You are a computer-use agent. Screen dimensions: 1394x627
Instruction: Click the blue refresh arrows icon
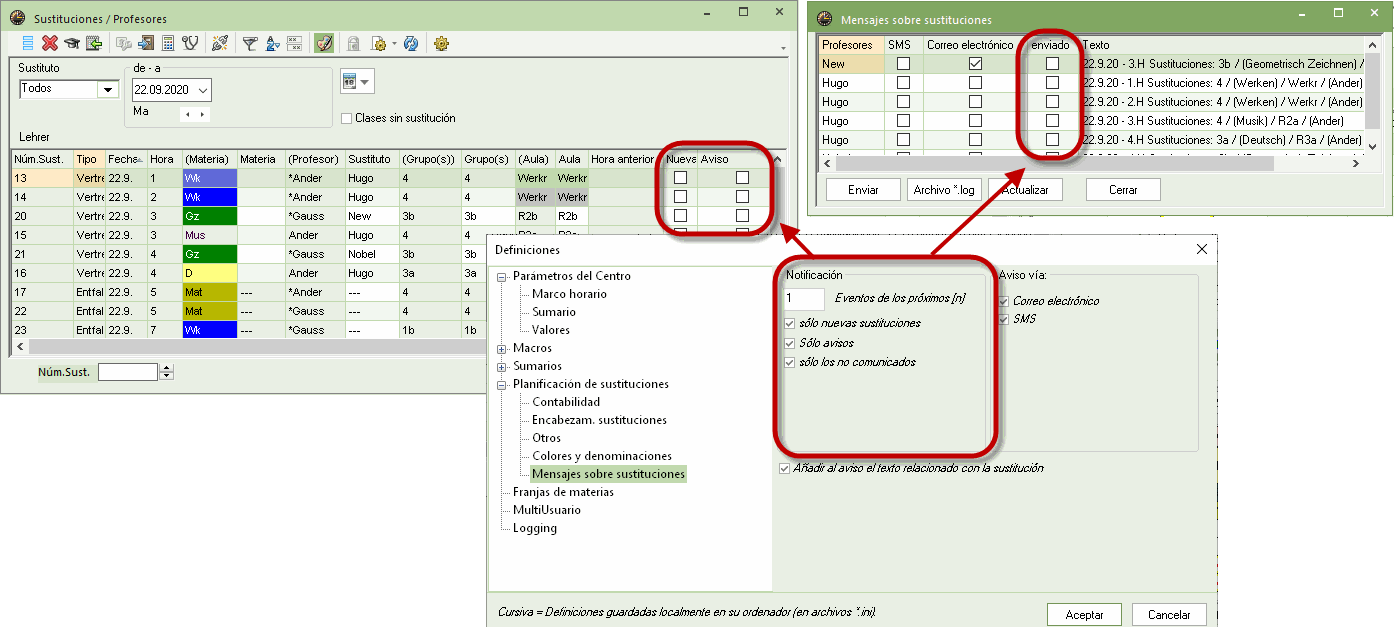(410, 43)
